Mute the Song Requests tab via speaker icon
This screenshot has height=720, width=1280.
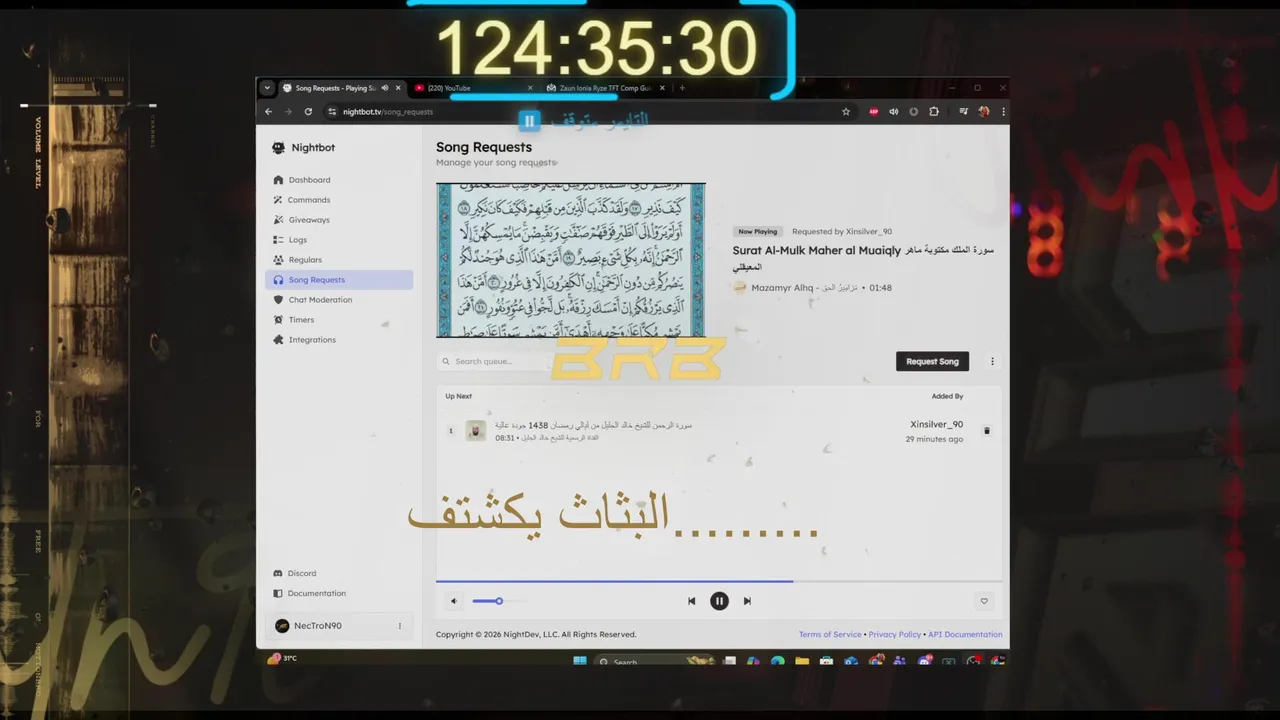point(385,88)
